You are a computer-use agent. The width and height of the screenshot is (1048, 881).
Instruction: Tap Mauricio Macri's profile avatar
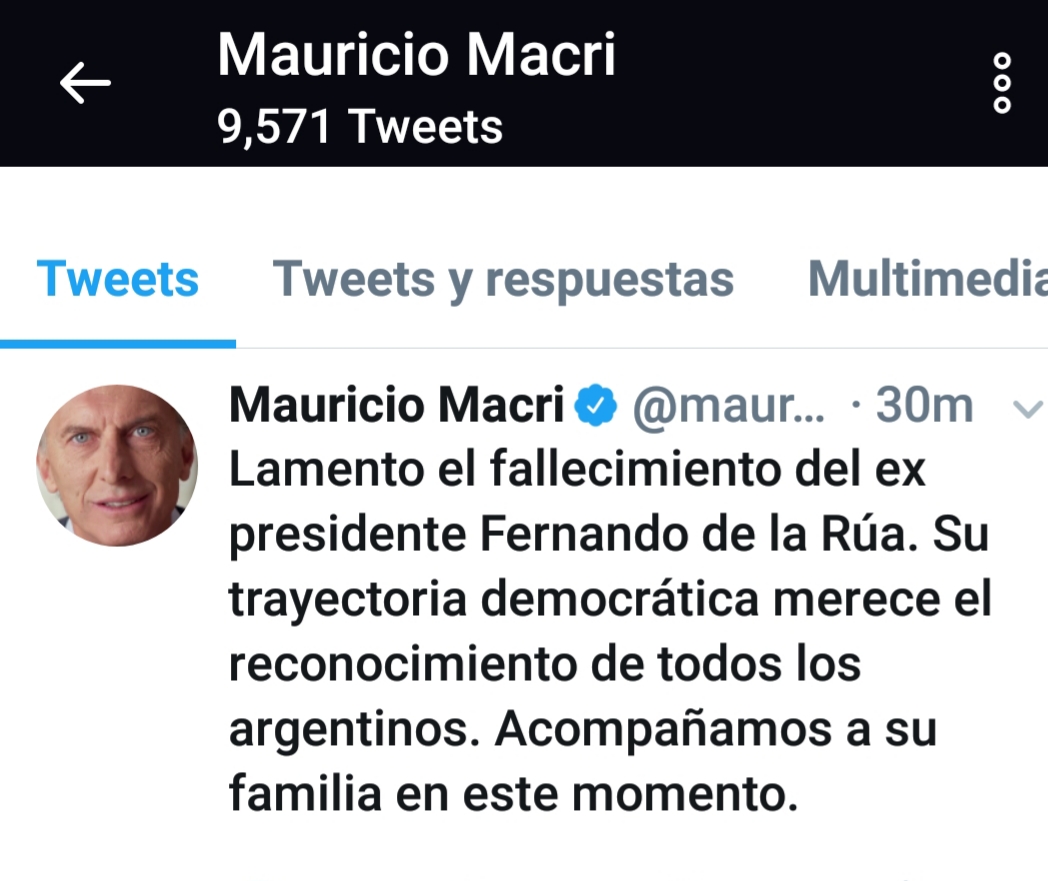pyautogui.click(x=117, y=465)
